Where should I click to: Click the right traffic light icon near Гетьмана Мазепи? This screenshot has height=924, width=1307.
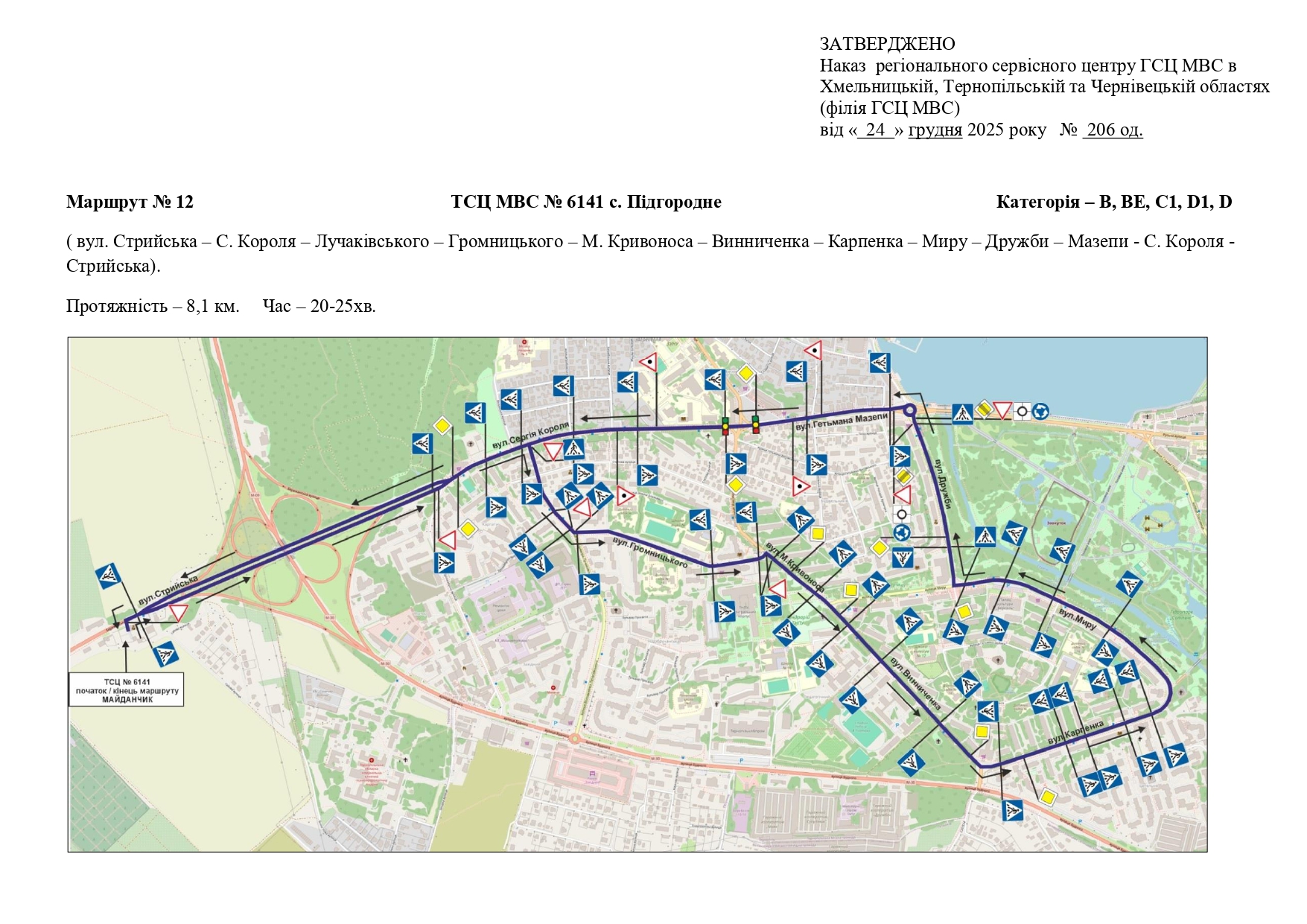pos(755,424)
